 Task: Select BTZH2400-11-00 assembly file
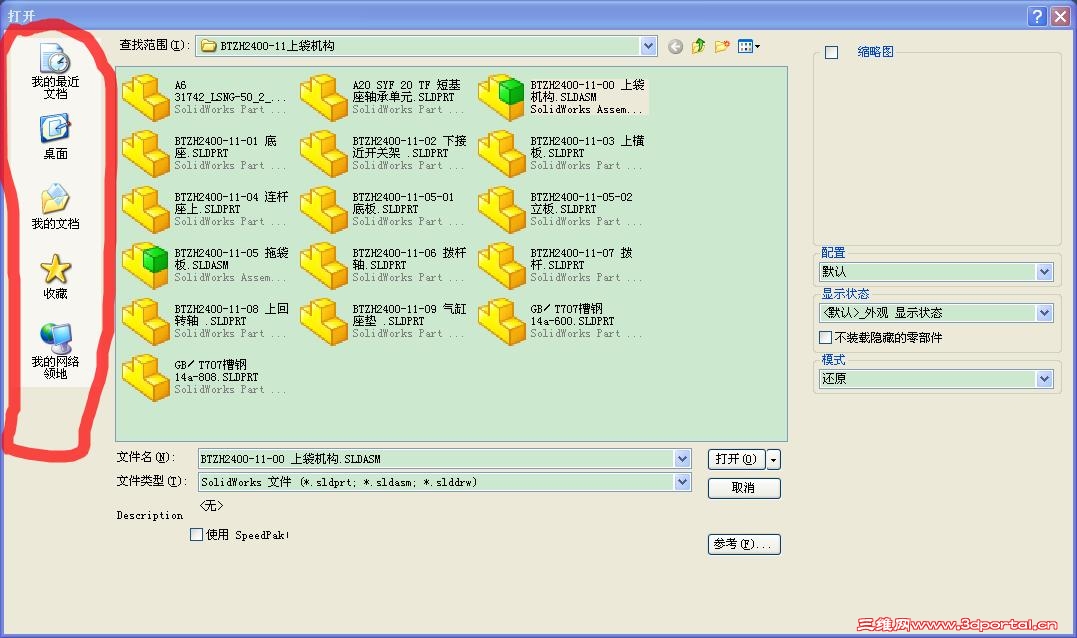563,97
